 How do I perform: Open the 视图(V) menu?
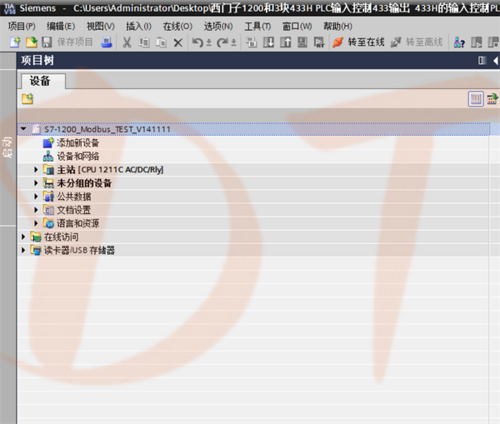point(101,26)
